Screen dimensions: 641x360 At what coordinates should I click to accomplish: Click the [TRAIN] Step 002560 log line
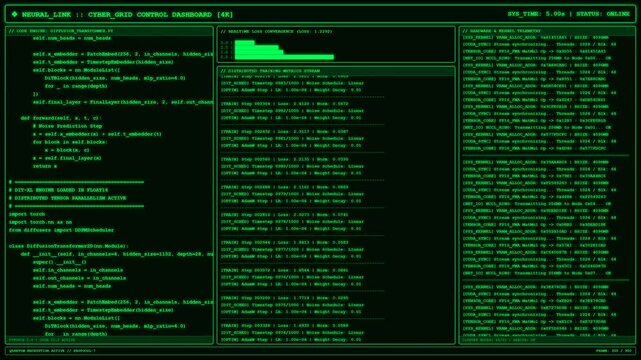285,159
